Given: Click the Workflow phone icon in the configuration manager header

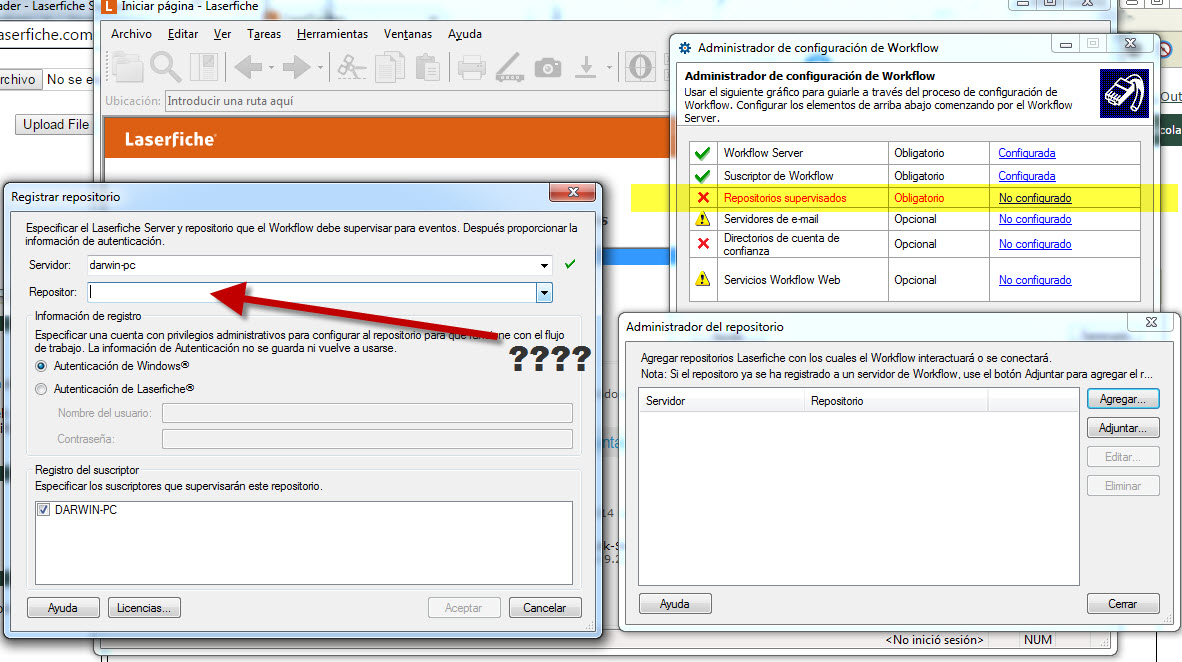Looking at the screenshot, I should click(1124, 93).
